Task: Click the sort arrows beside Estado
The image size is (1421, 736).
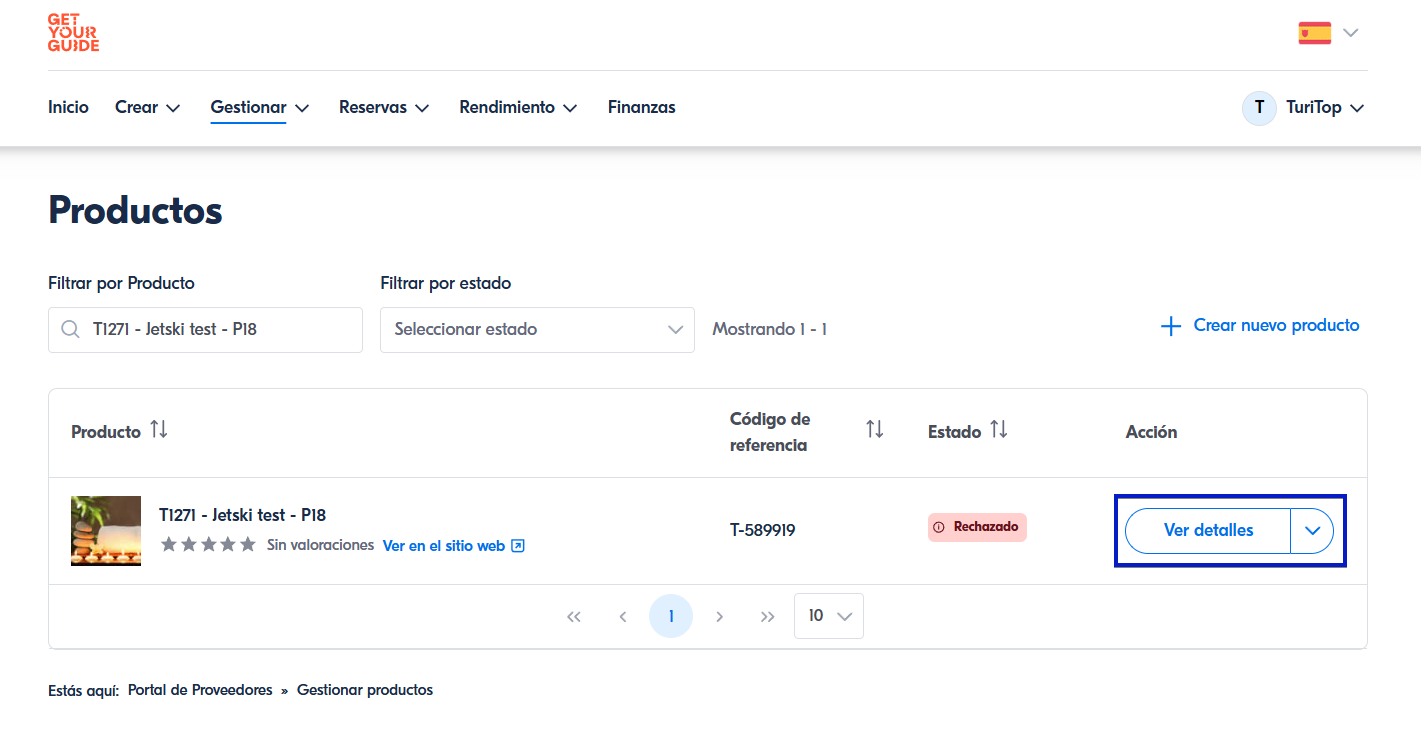Action: click(998, 430)
